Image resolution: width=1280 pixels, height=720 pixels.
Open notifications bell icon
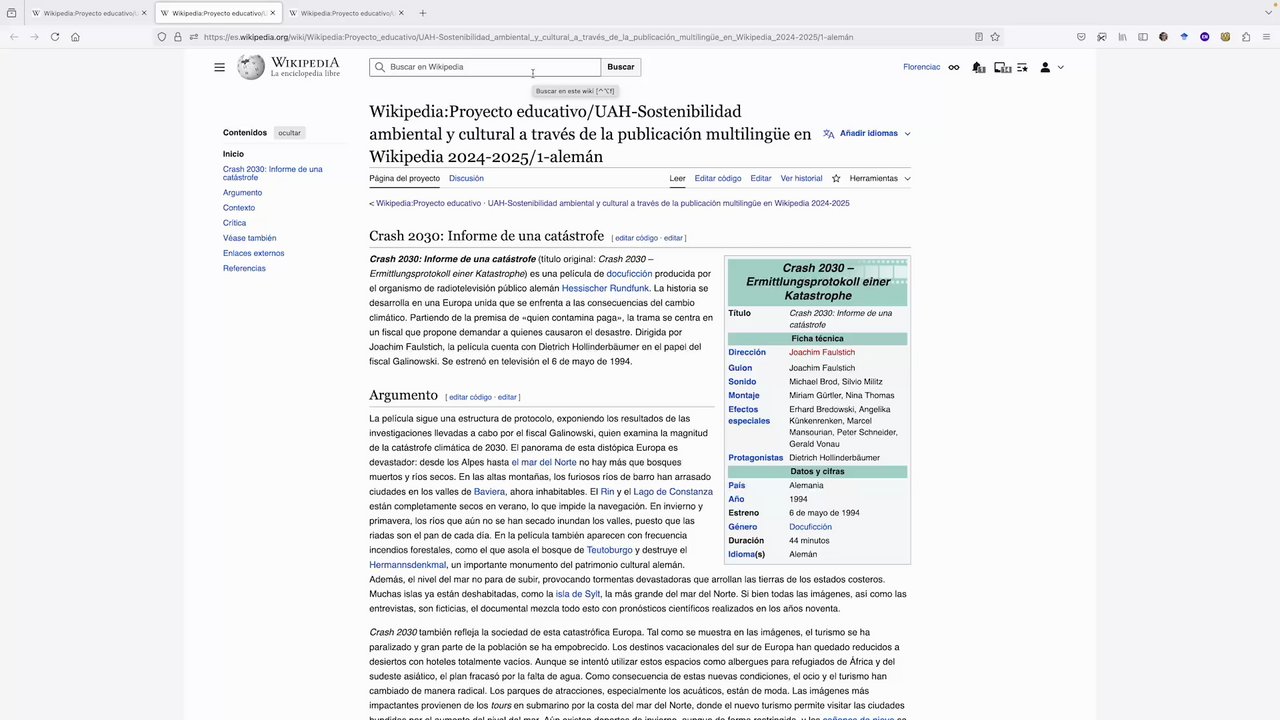tap(978, 67)
